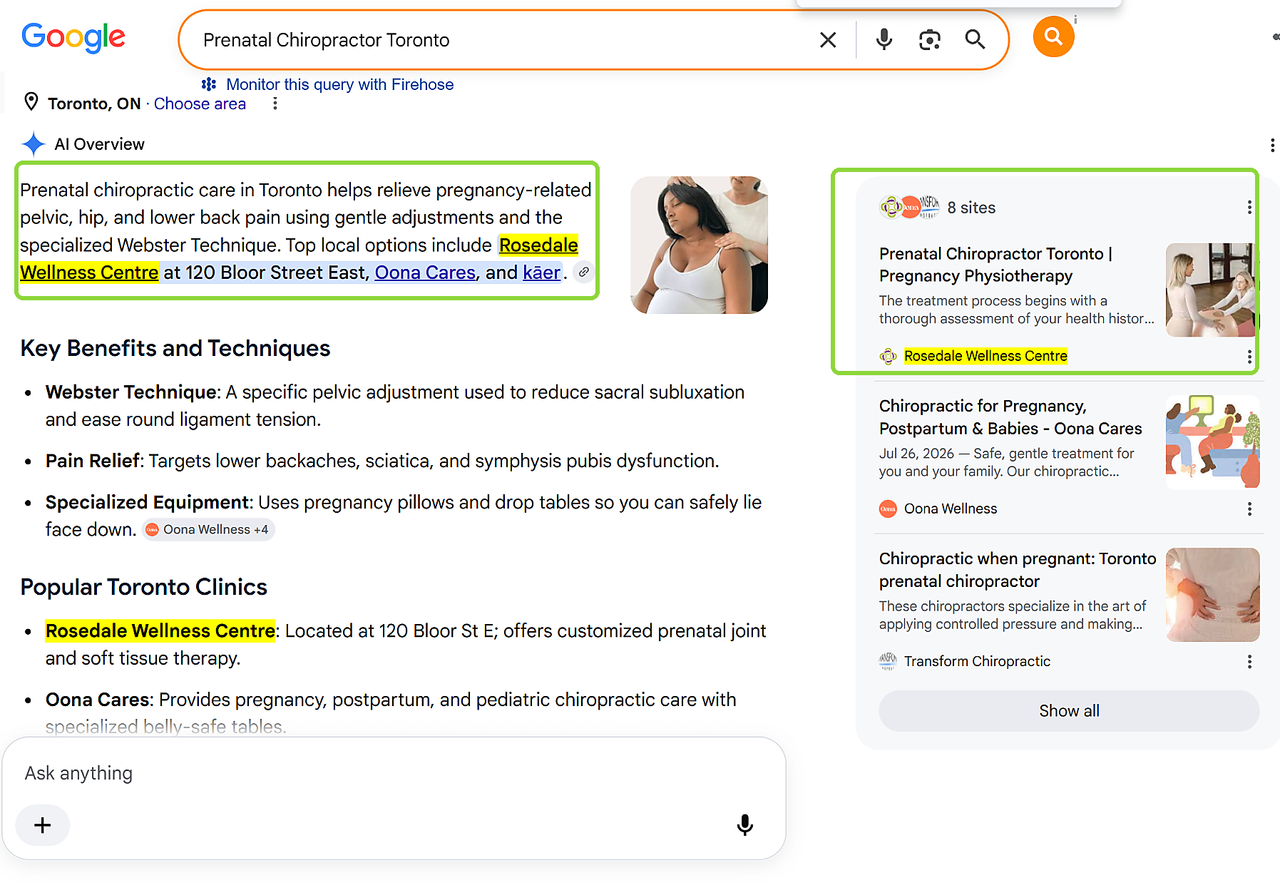Click the link chip icon after kāer
The height and width of the screenshot is (888, 1280).
click(x=584, y=272)
